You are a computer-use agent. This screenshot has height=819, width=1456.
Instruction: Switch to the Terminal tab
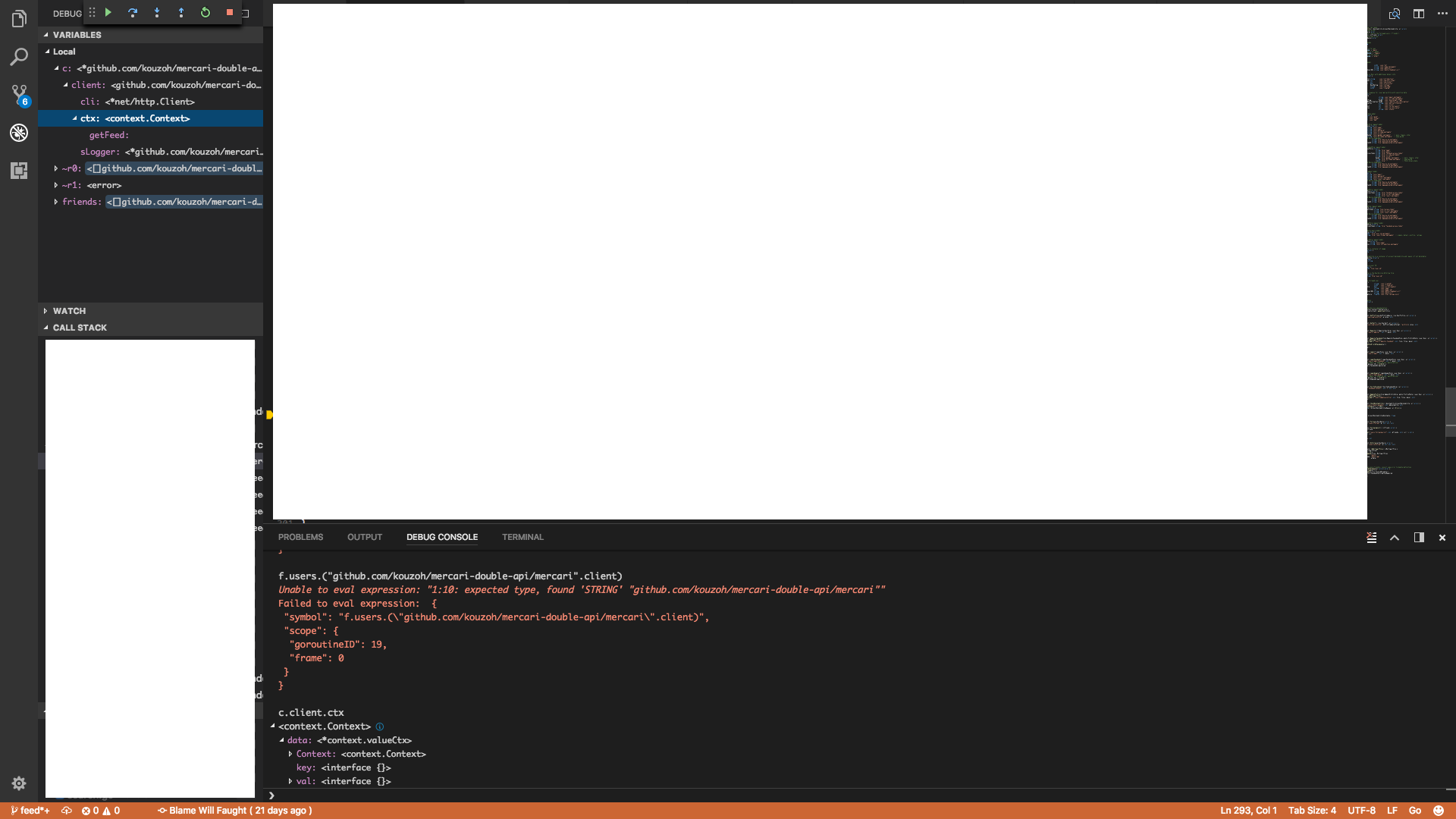(522, 537)
